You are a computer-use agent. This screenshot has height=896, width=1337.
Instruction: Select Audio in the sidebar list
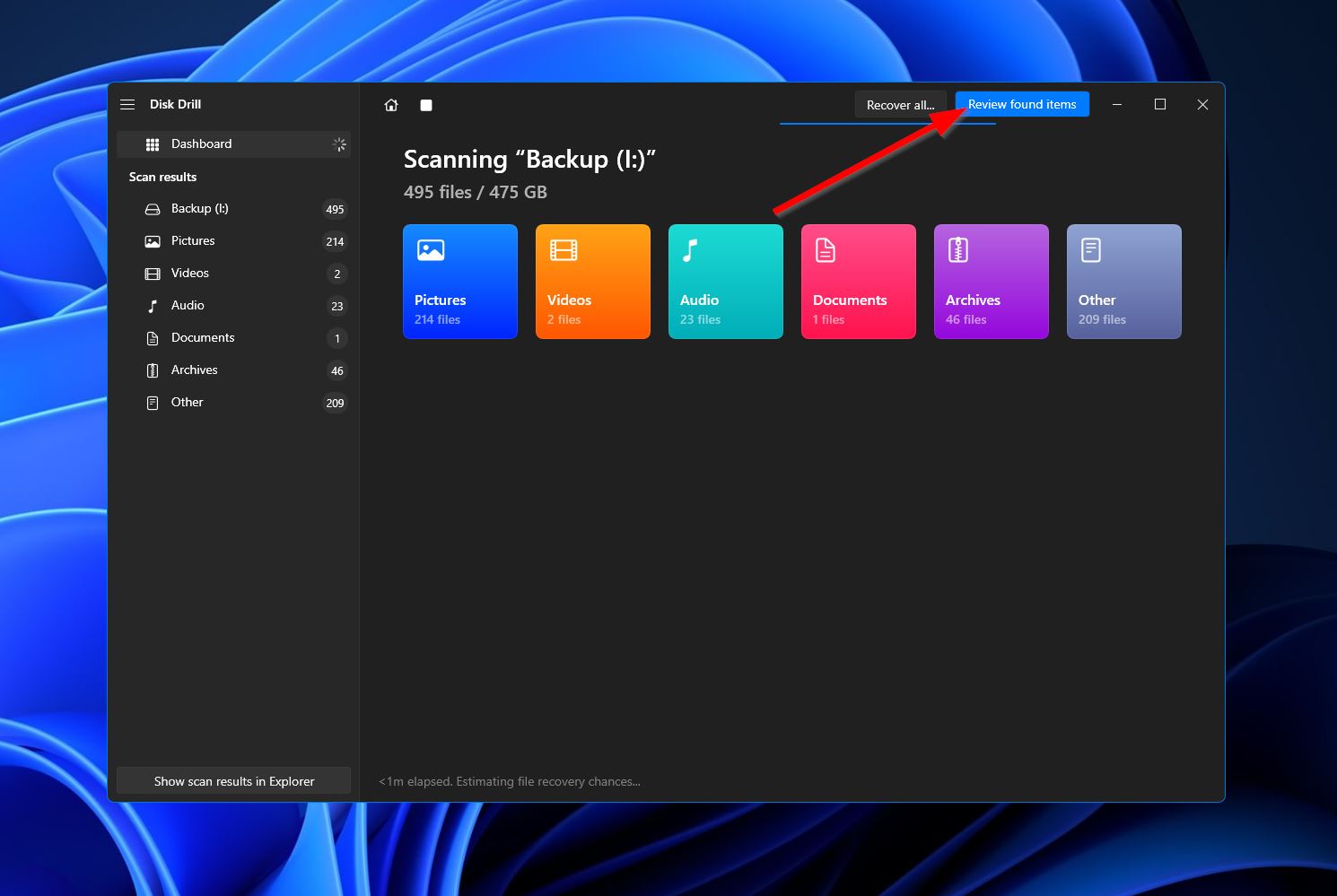coord(233,306)
